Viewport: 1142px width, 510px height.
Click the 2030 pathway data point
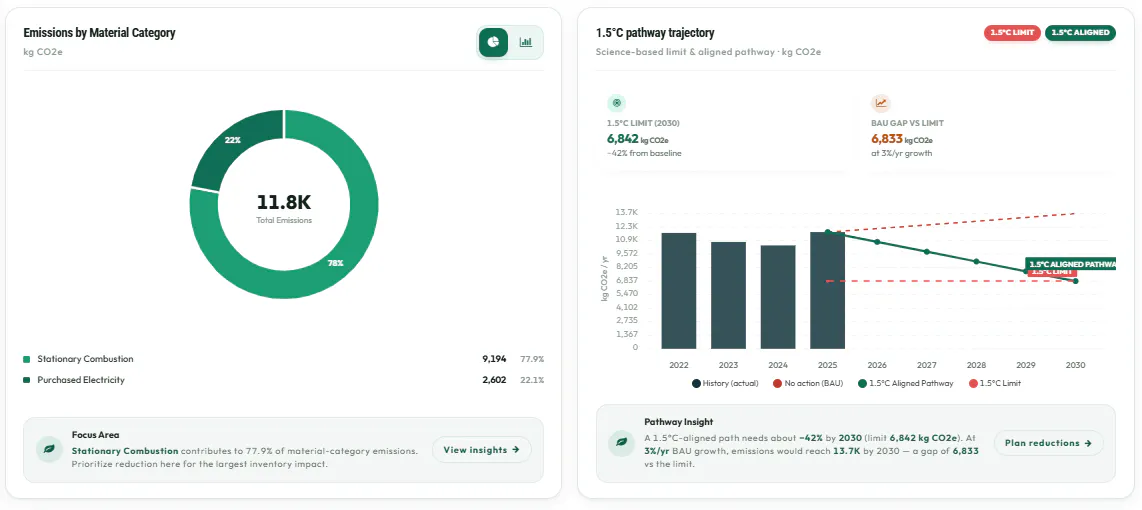1075,280
